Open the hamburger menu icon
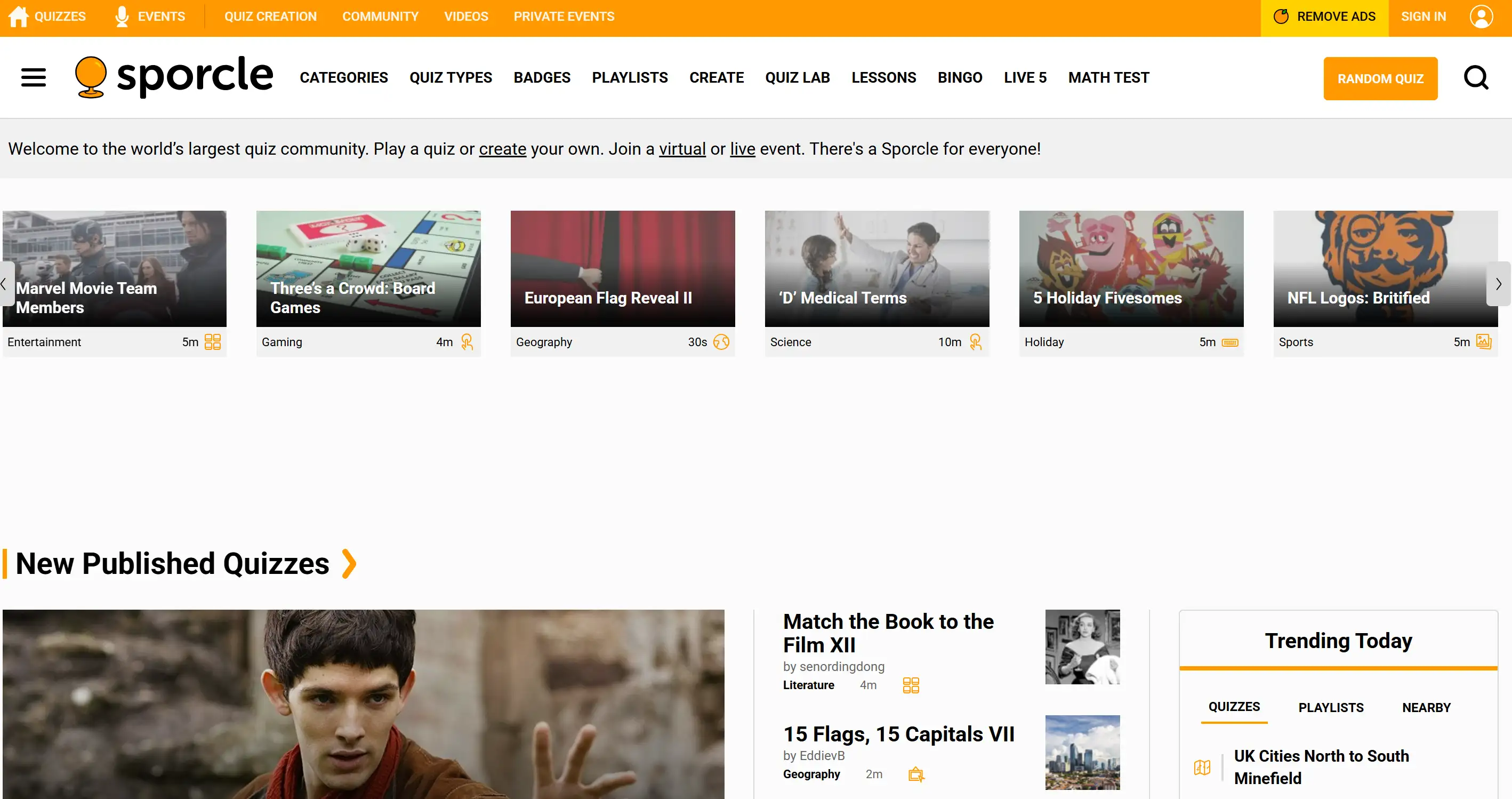Image resolution: width=1512 pixels, height=799 pixels. (x=34, y=77)
